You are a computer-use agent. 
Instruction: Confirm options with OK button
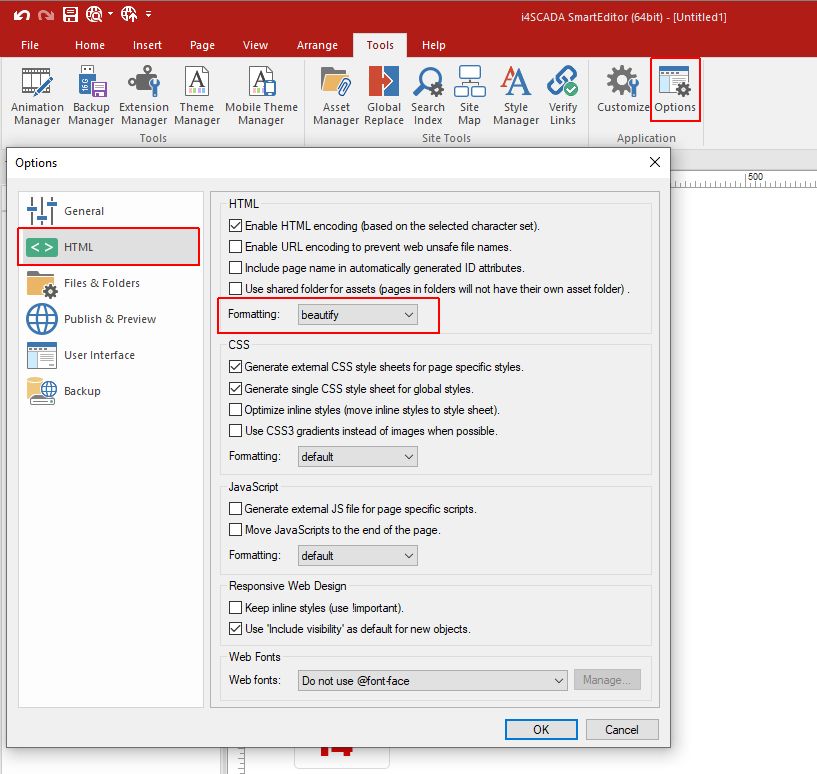(541, 729)
